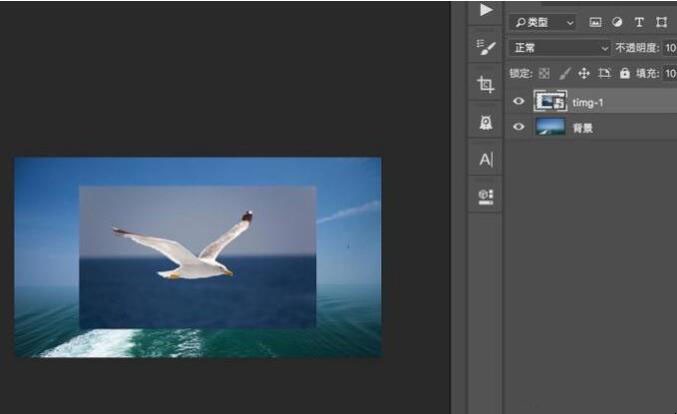Image resolution: width=677 pixels, height=414 pixels.
Task: Click the play Actions panel icon
Action: [486, 10]
